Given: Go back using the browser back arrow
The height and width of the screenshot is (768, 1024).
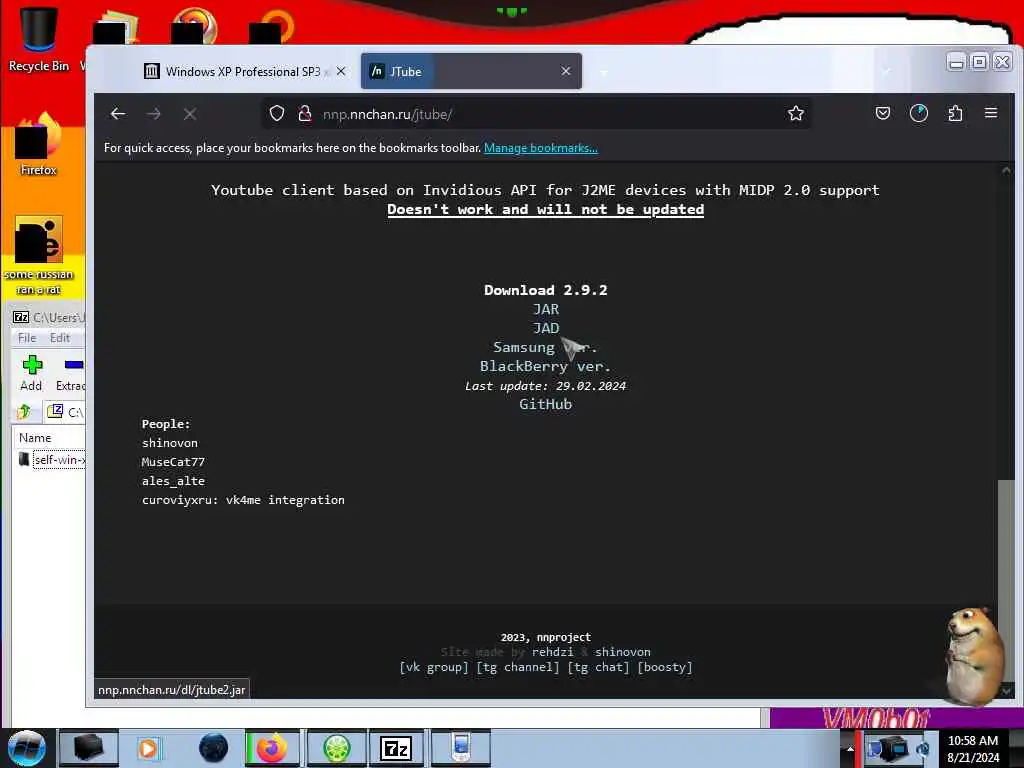Looking at the screenshot, I should pos(118,114).
